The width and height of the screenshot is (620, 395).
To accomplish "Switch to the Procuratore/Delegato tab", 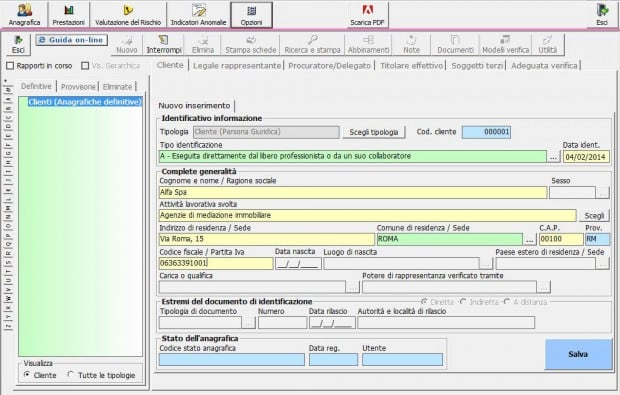I will coord(329,66).
